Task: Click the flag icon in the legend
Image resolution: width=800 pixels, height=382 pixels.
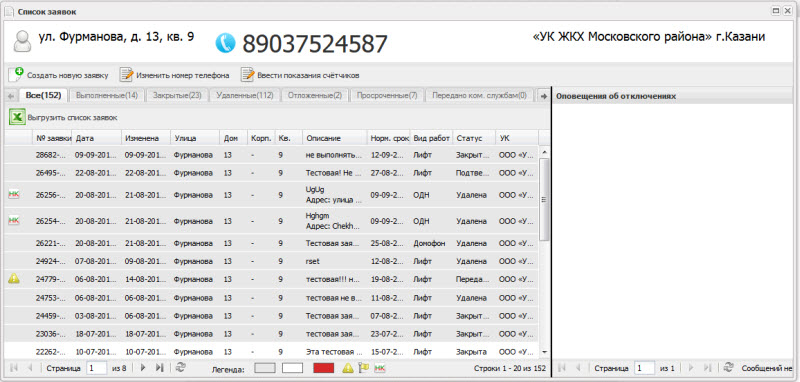Action: pos(363,368)
